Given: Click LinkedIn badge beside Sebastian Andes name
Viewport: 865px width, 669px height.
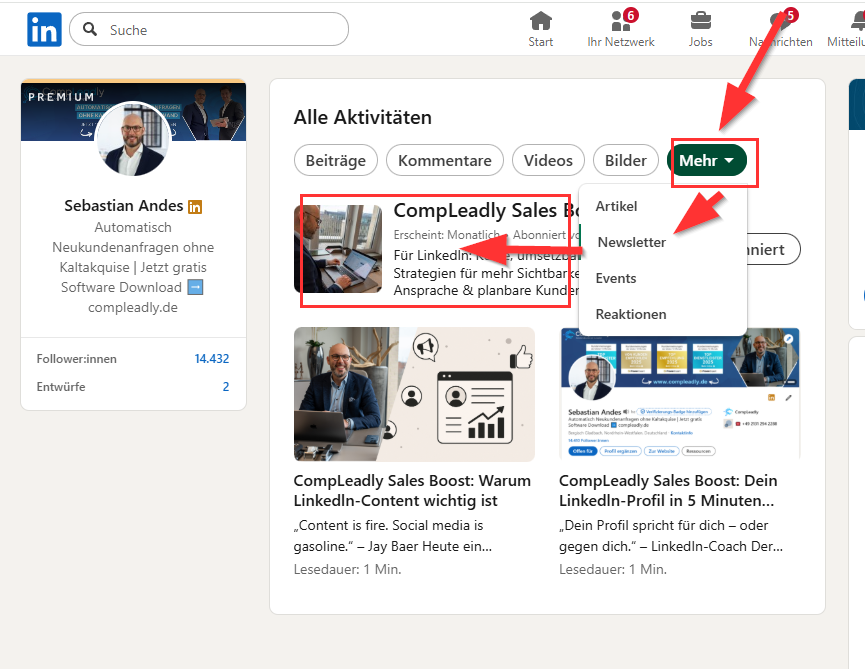Looking at the screenshot, I should pos(195,206).
